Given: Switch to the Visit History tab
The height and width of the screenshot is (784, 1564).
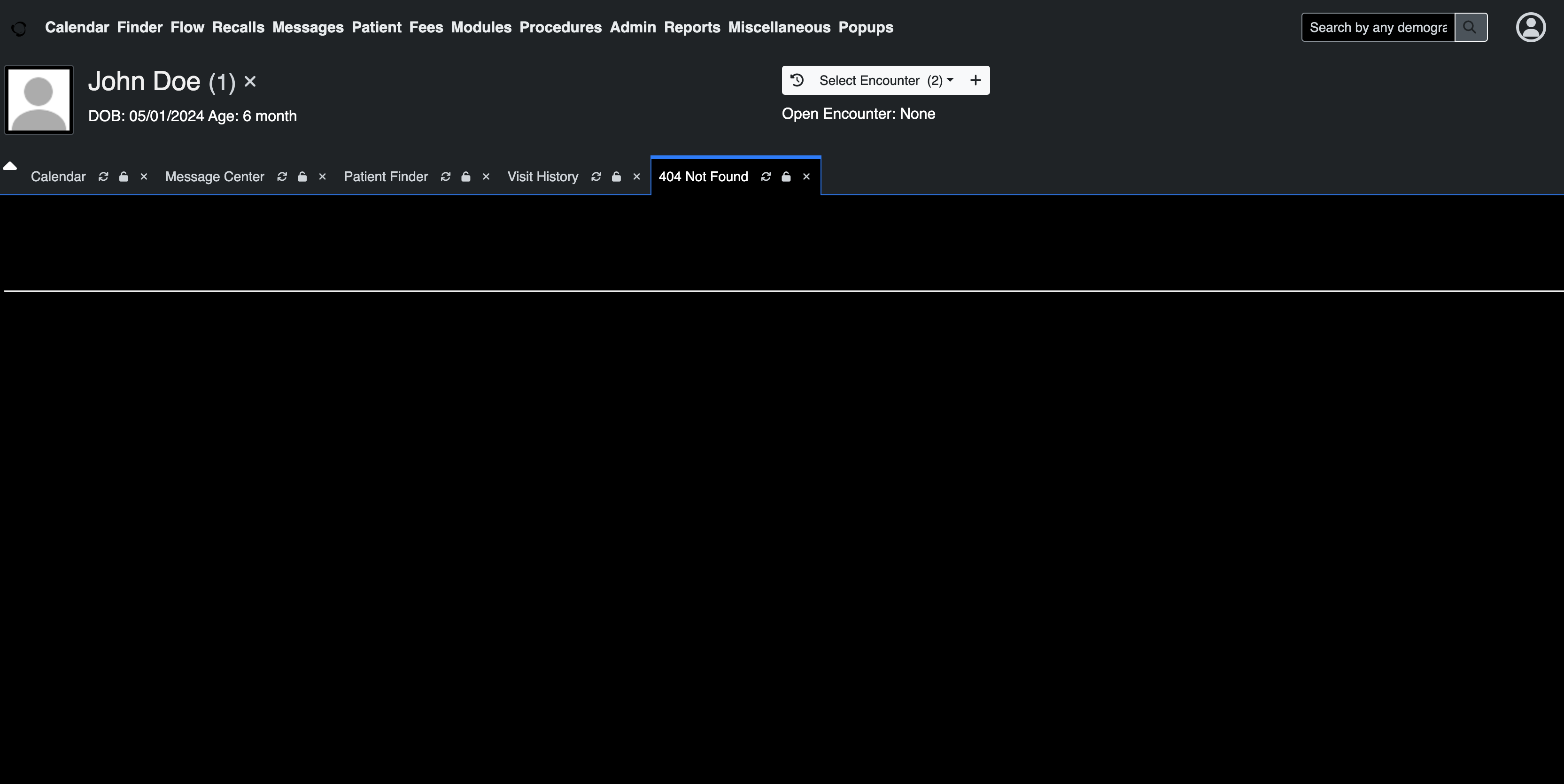Looking at the screenshot, I should [543, 177].
